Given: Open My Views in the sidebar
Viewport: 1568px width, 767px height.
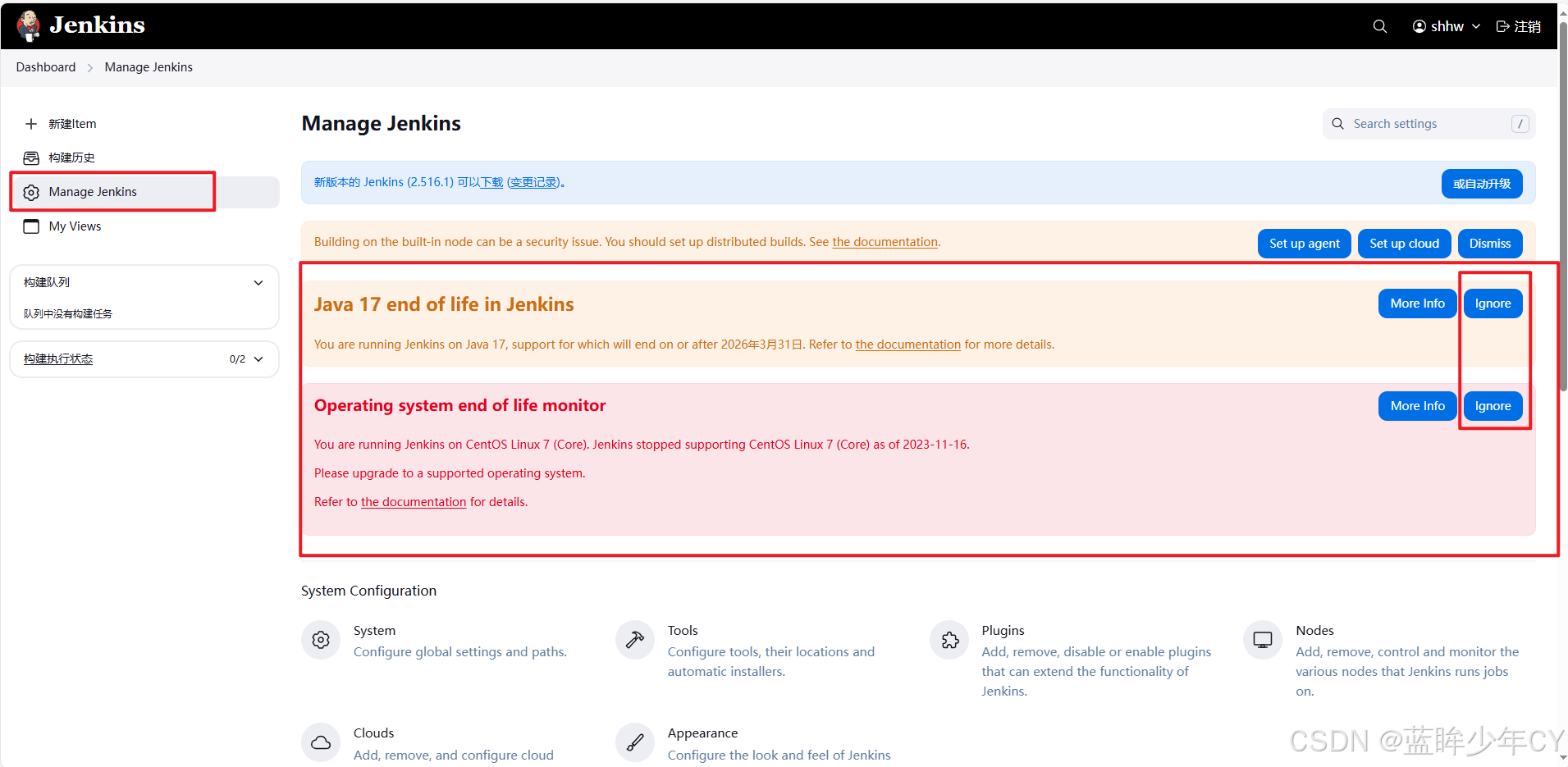Looking at the screenshot, I should coord(144,226).
